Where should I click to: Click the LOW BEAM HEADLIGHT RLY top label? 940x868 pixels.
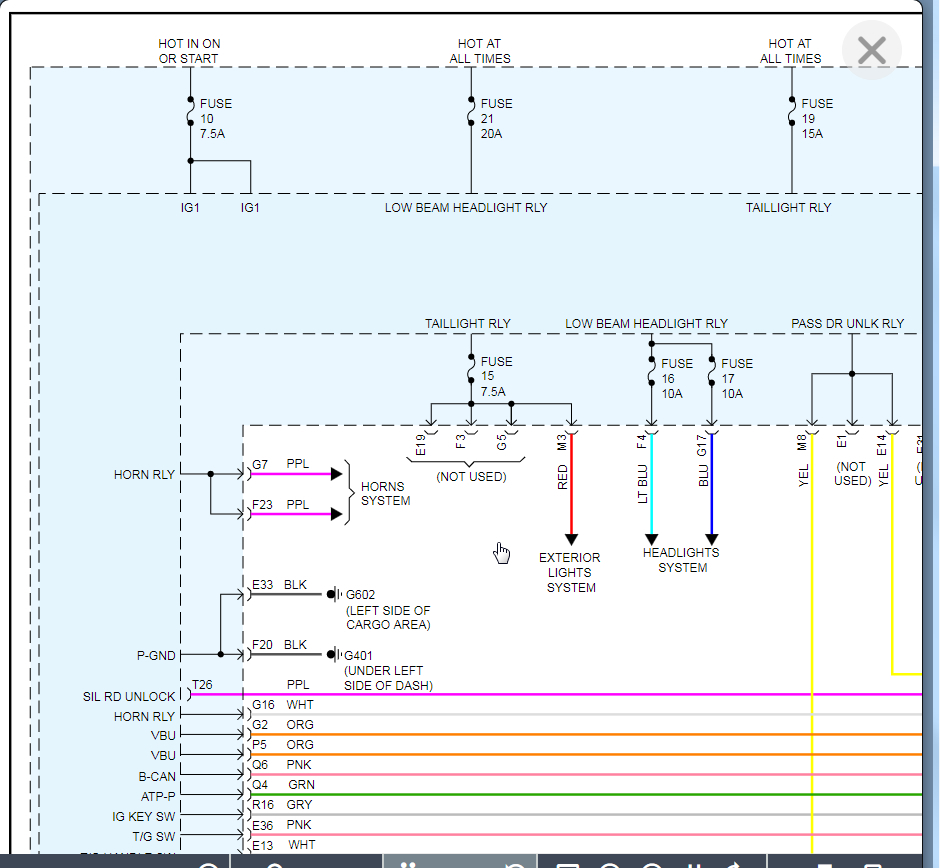click(466, 208)
